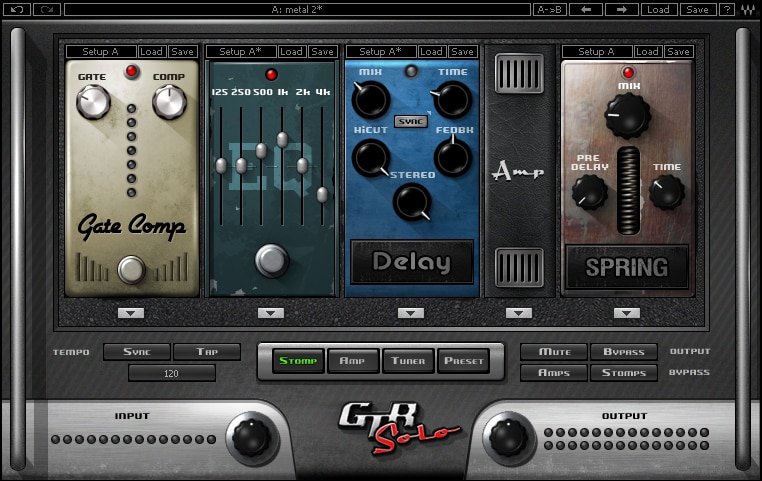
Task: Click the 250 Hz EQ slider handle
Action: pos(241,166)
